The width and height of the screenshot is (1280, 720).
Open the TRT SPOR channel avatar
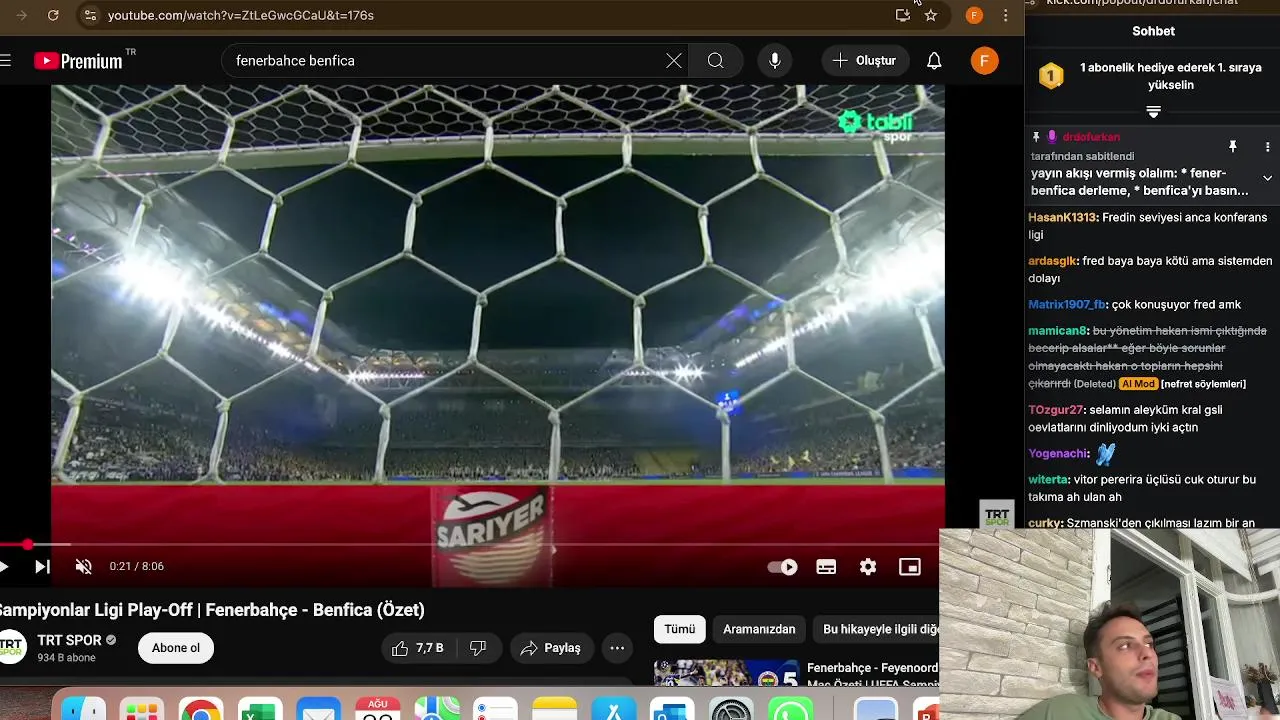(11, 648)
